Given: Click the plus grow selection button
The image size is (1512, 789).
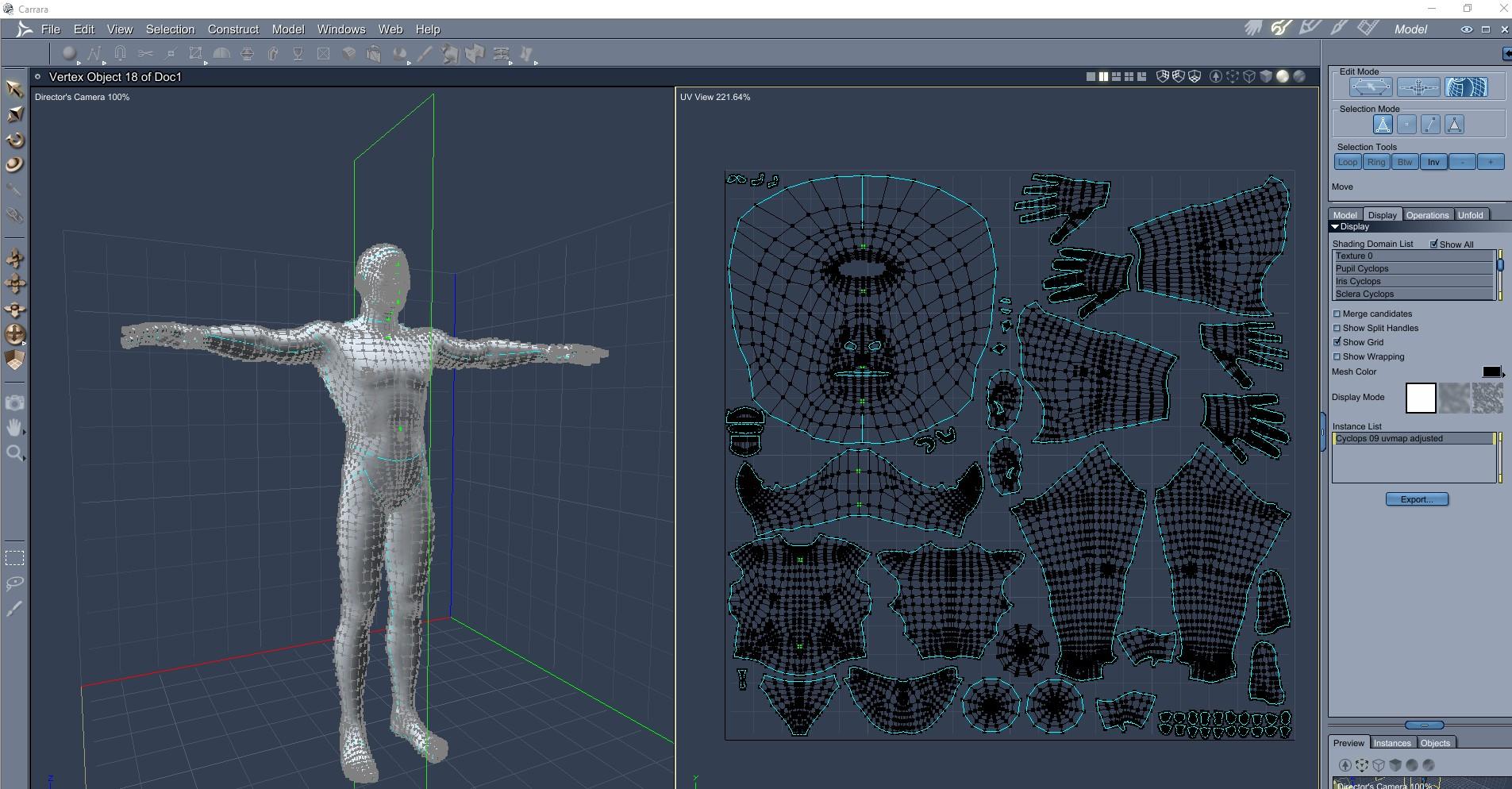Looking at the screenshot, I should (1491, 162).
